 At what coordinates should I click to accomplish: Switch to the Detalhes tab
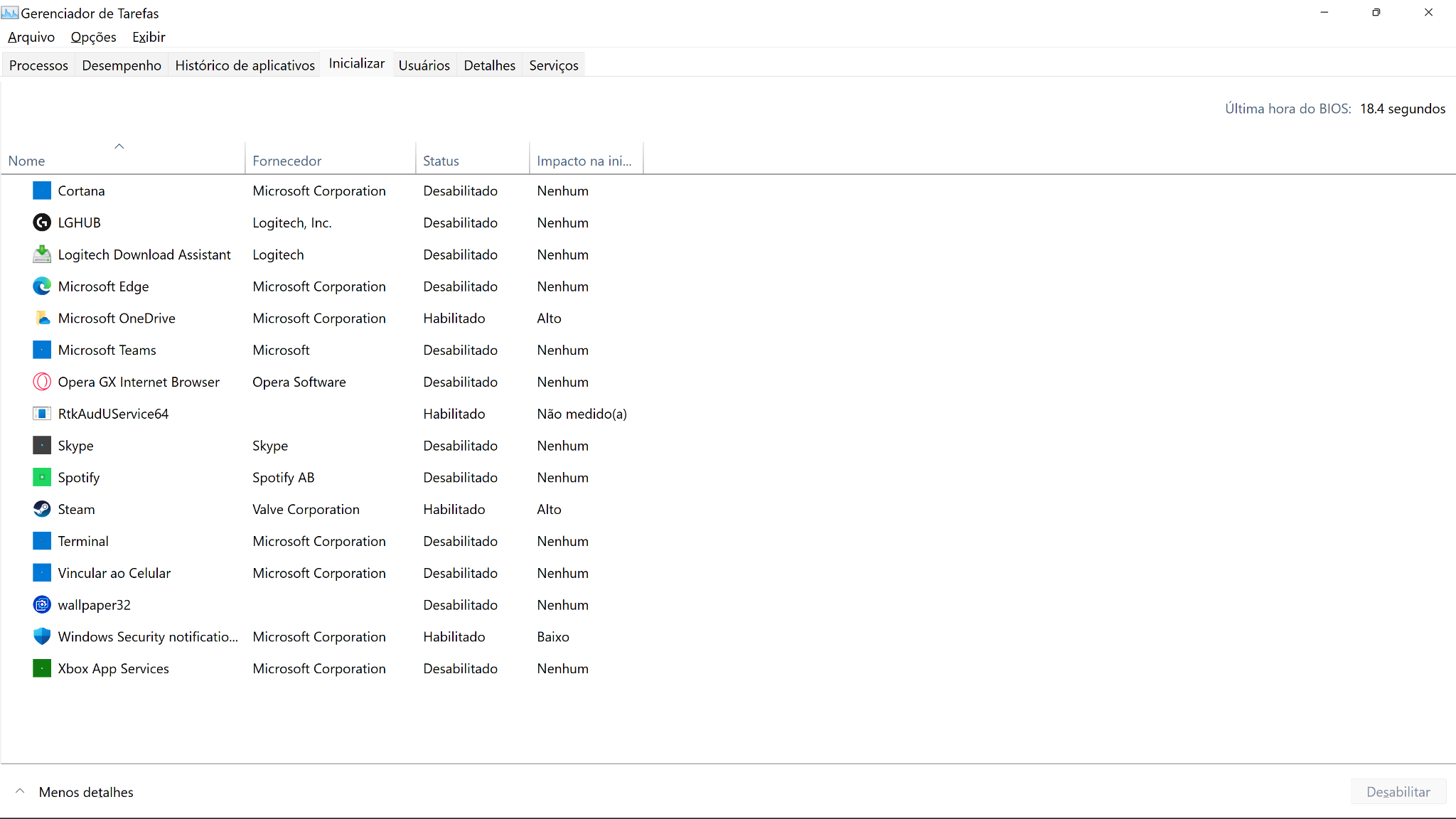pyautogui.click(x=490, y=65)
